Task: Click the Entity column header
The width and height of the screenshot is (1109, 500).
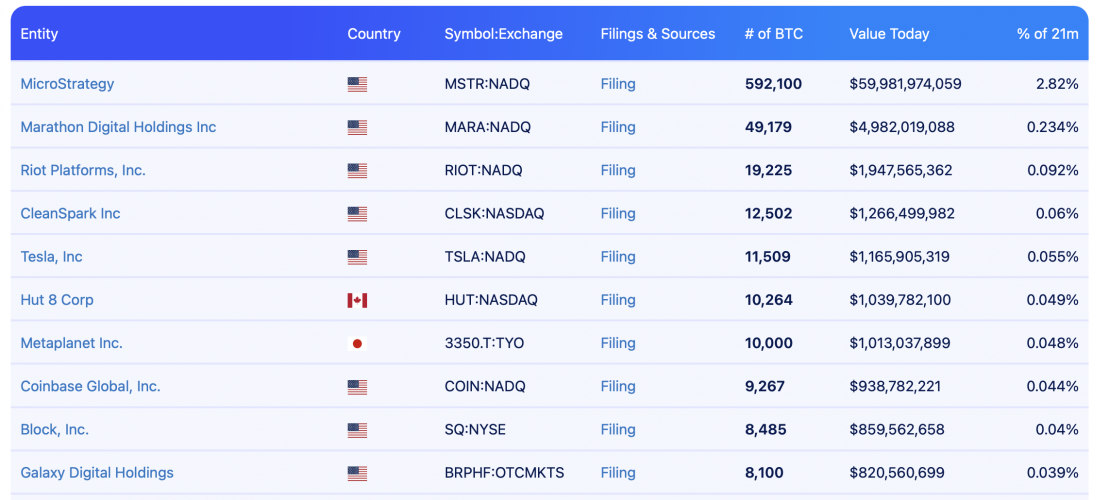Action: pos(39,34)
